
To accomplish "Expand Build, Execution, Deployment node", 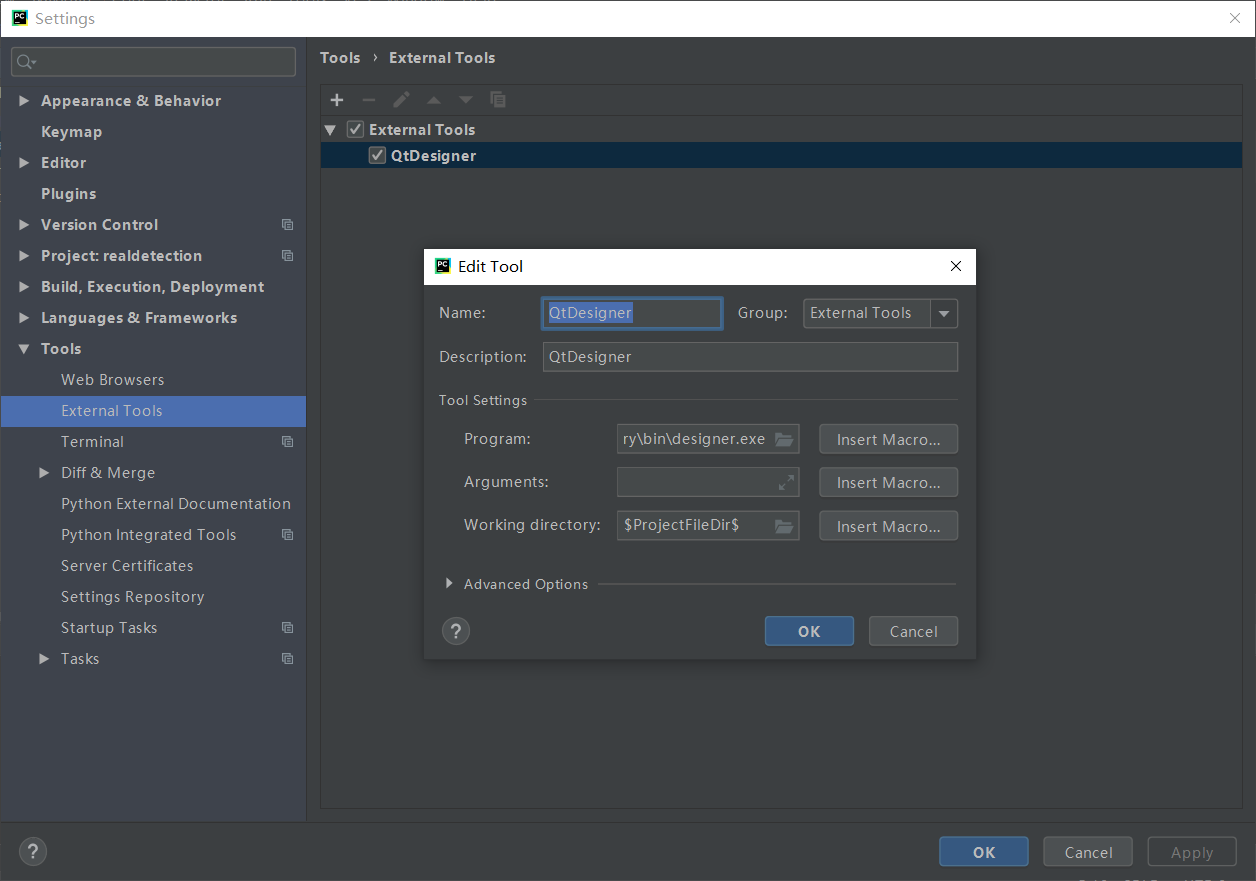I will 24,287.
